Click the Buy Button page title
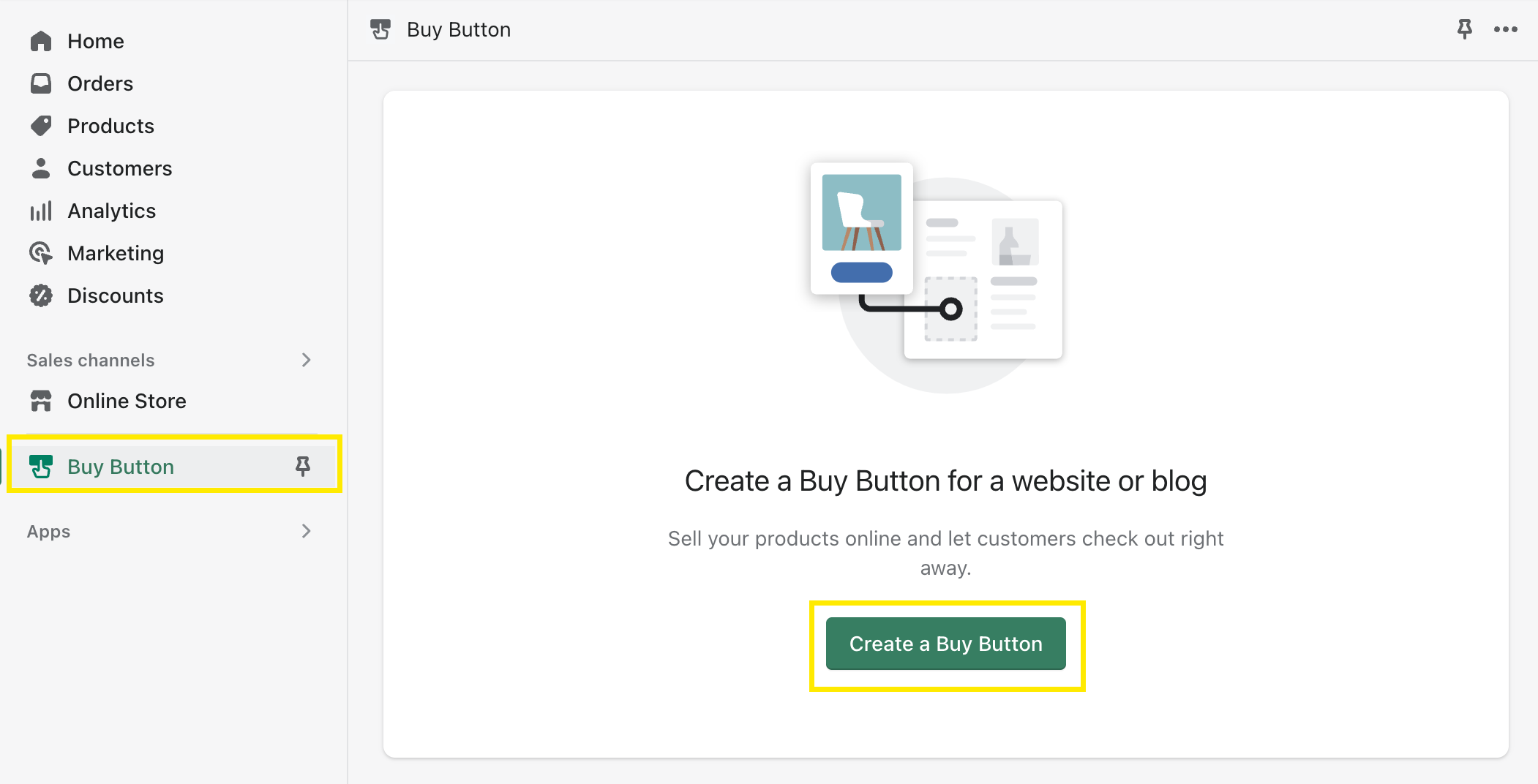The height and width of the screenshot is (784, 1538). (459, 29)
